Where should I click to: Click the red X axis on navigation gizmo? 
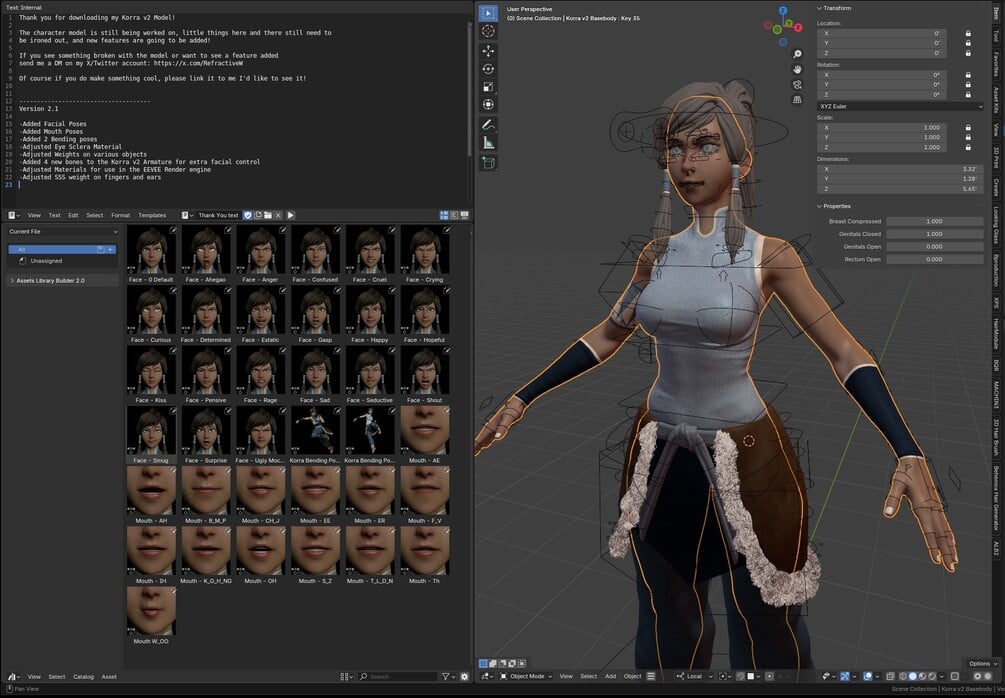click(798, 28)
